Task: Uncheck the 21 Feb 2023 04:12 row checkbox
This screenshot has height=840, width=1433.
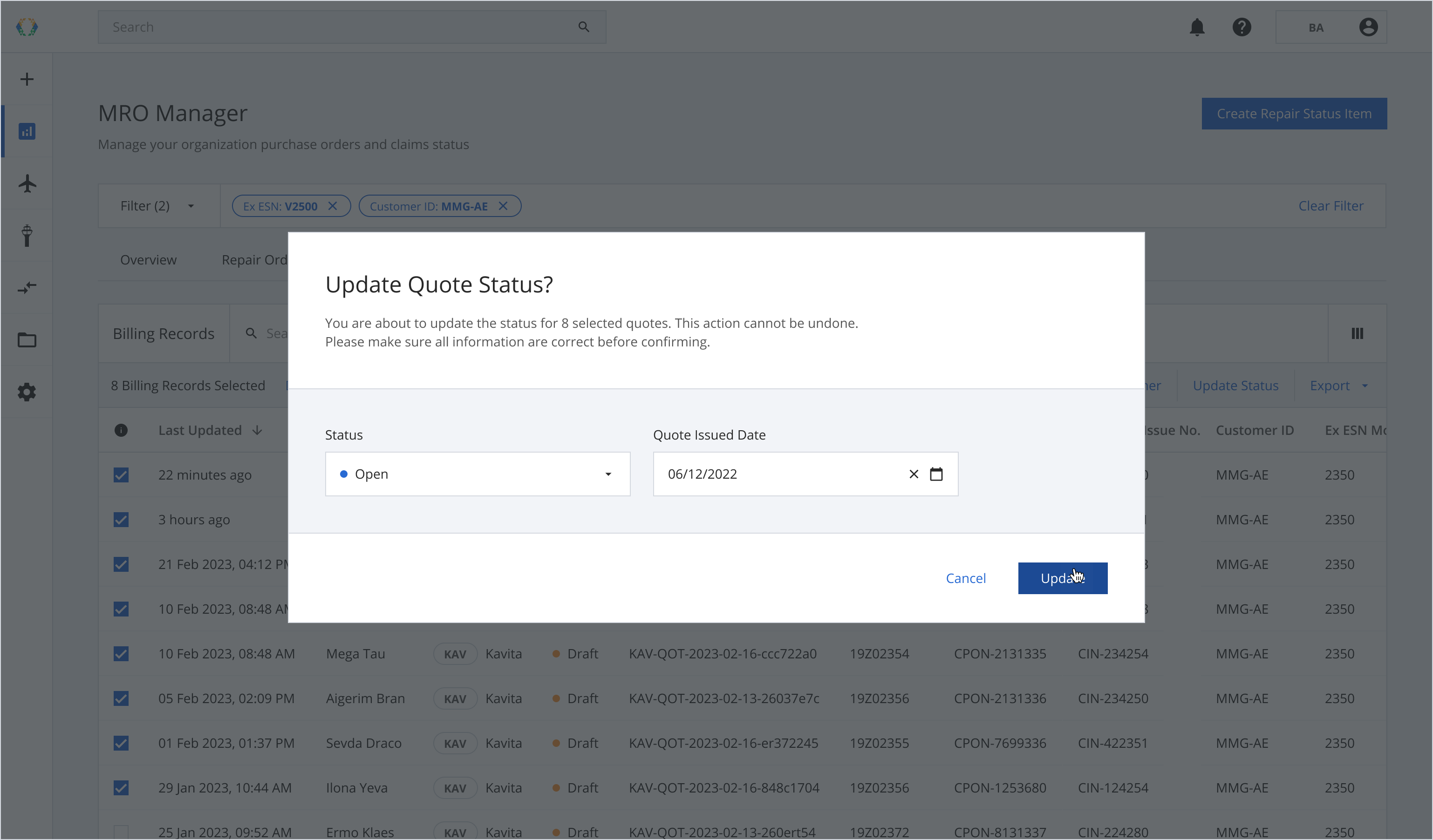Action: pos(121,564)
